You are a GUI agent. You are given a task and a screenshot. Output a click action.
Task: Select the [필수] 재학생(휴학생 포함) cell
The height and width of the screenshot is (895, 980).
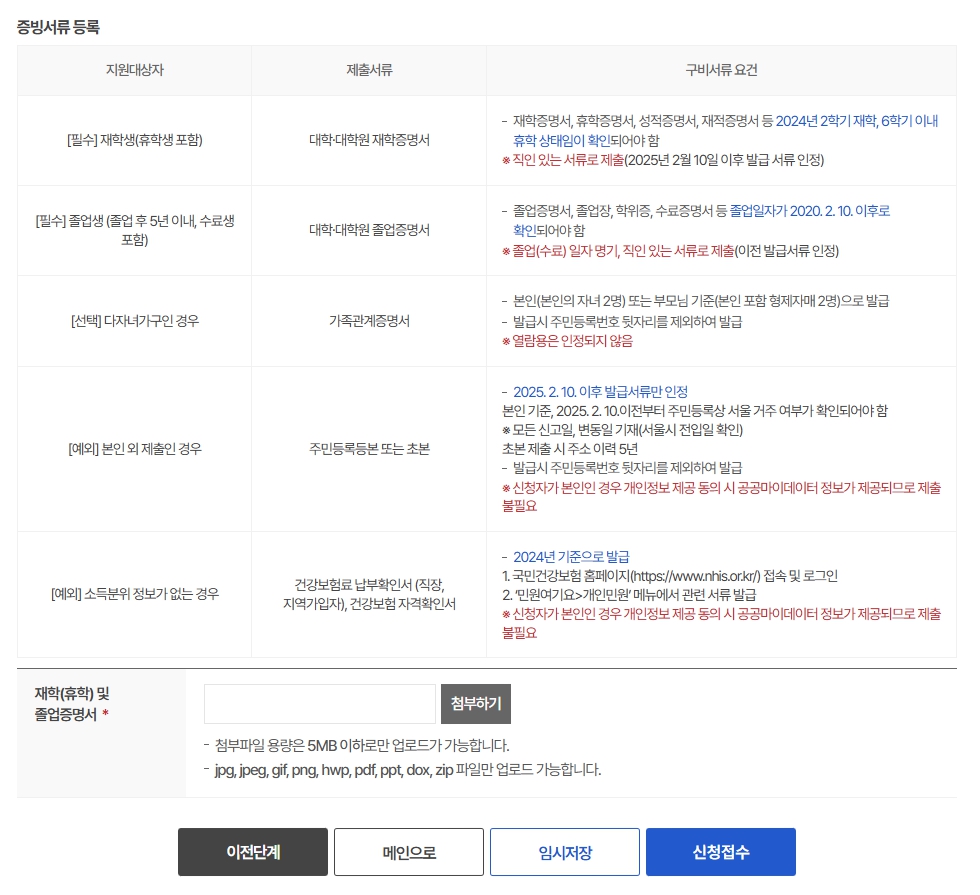[134, 140]
